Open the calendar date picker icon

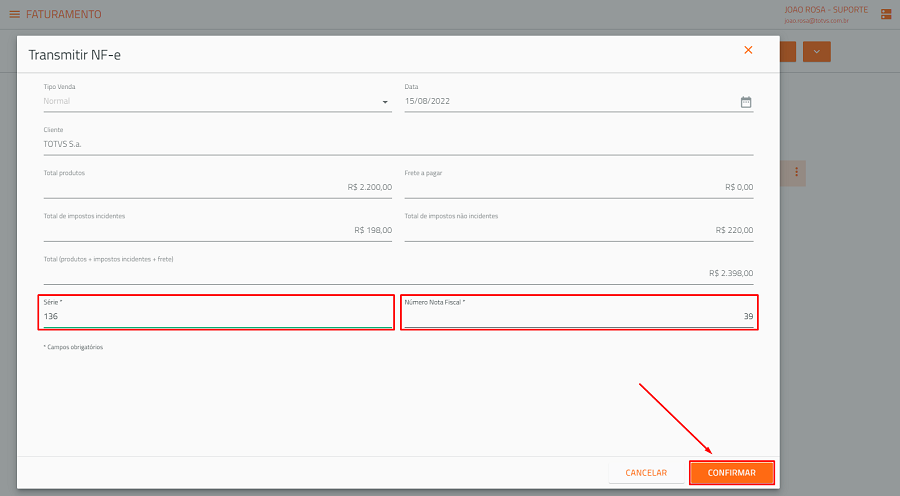tap(746, 102)
